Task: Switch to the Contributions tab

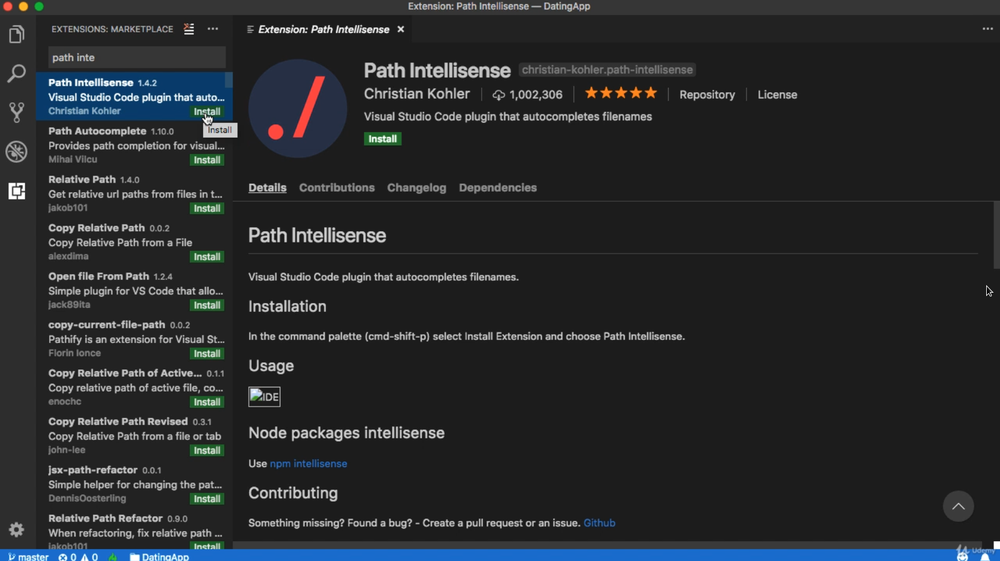Action: tap(337, 188)
